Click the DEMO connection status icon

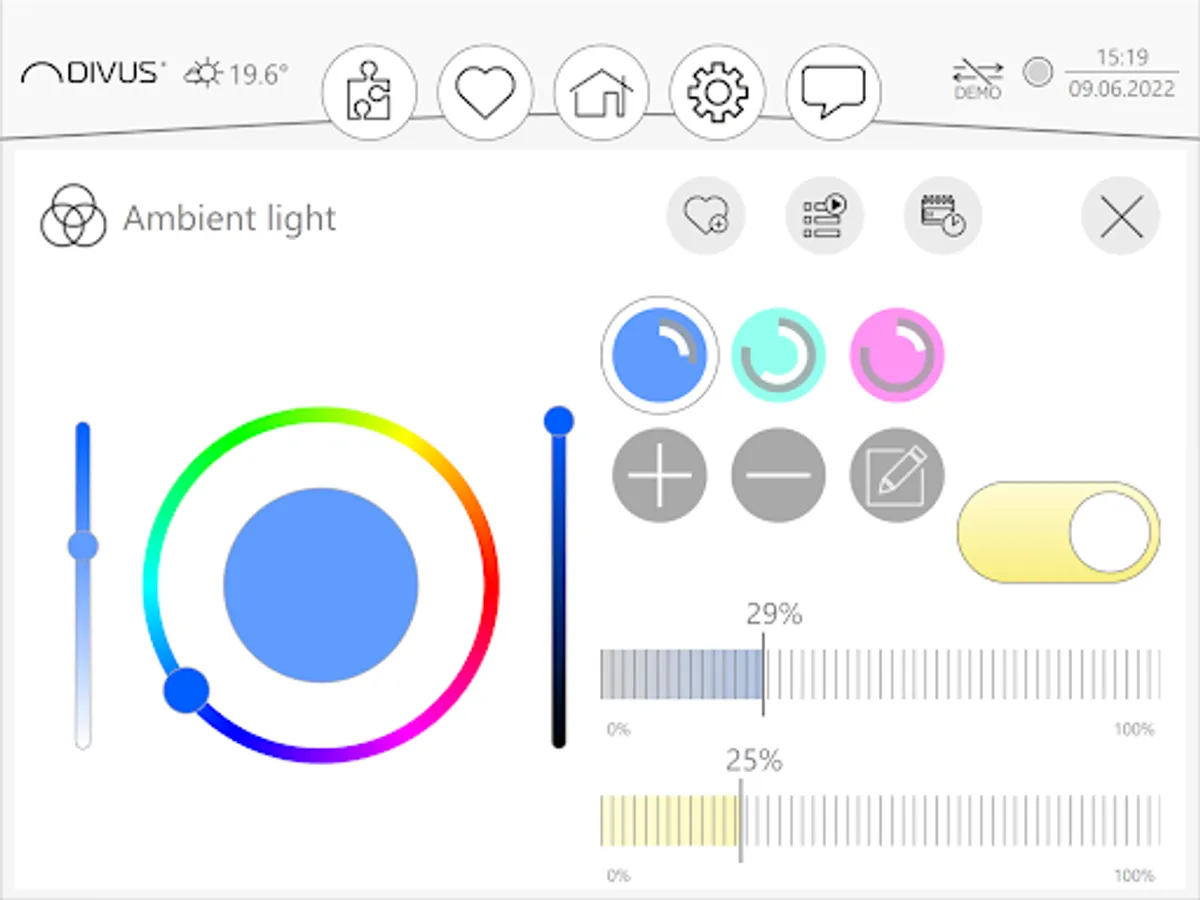click(x=977, y=78)
